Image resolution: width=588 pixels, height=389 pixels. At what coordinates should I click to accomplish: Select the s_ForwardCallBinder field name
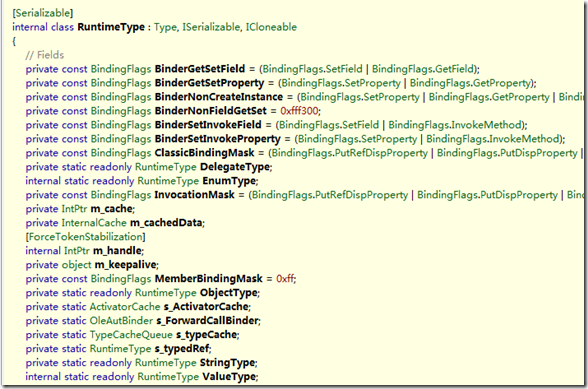point(207,321)
